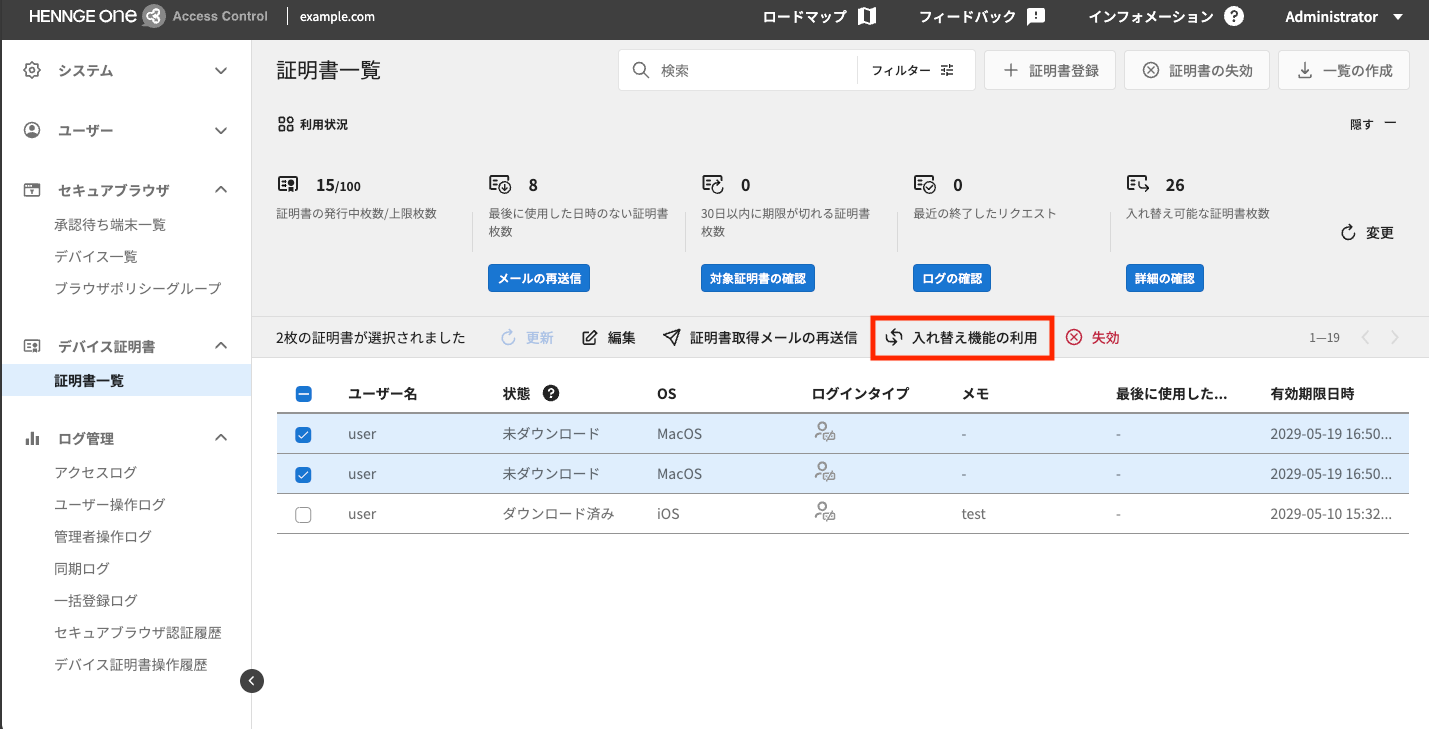
Task: Open アクセスログ in the sidebar
Action: click(95, 472)
